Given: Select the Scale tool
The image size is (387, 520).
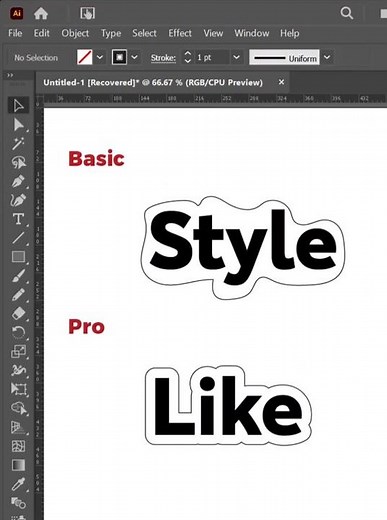Looking at the screenshot, I should [x=18, y=351].
